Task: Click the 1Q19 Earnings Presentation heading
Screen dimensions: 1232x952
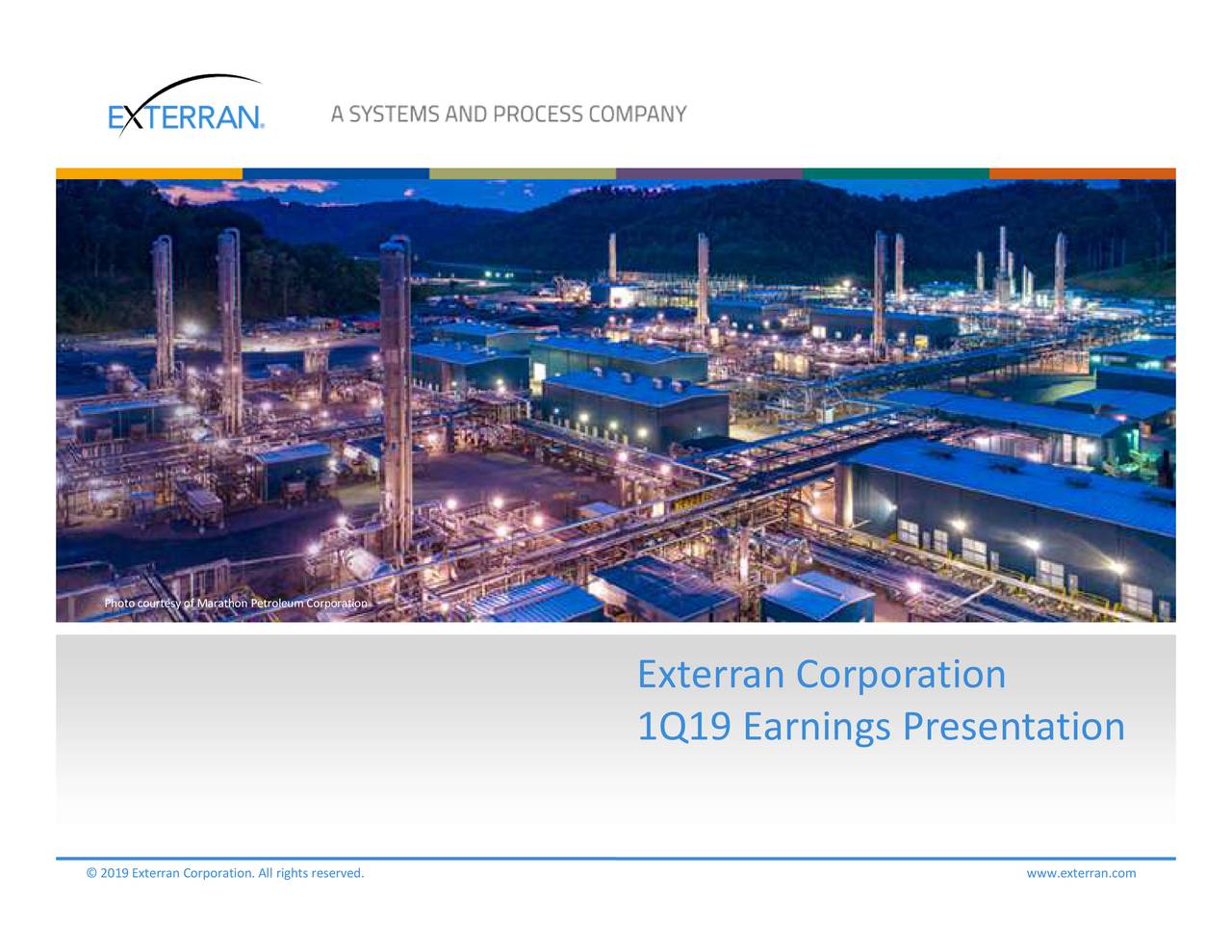Action: 882,728
